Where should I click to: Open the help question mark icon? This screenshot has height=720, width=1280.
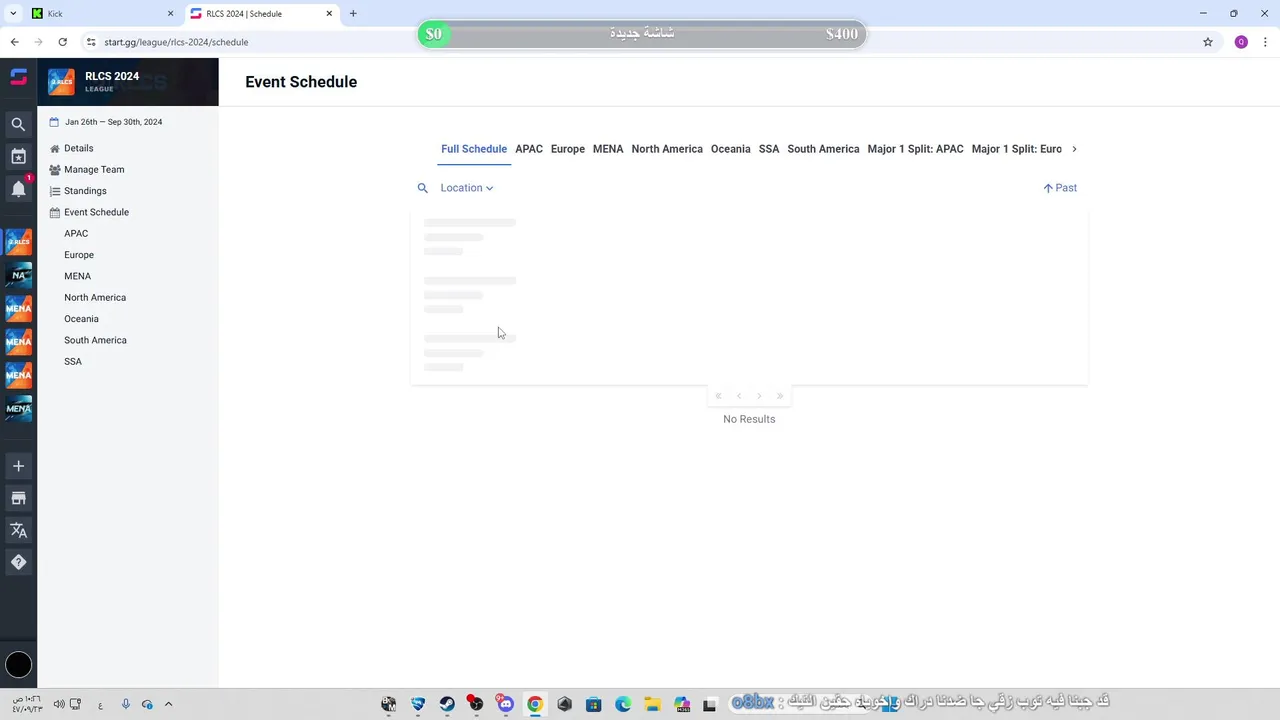tap(18, 562)
